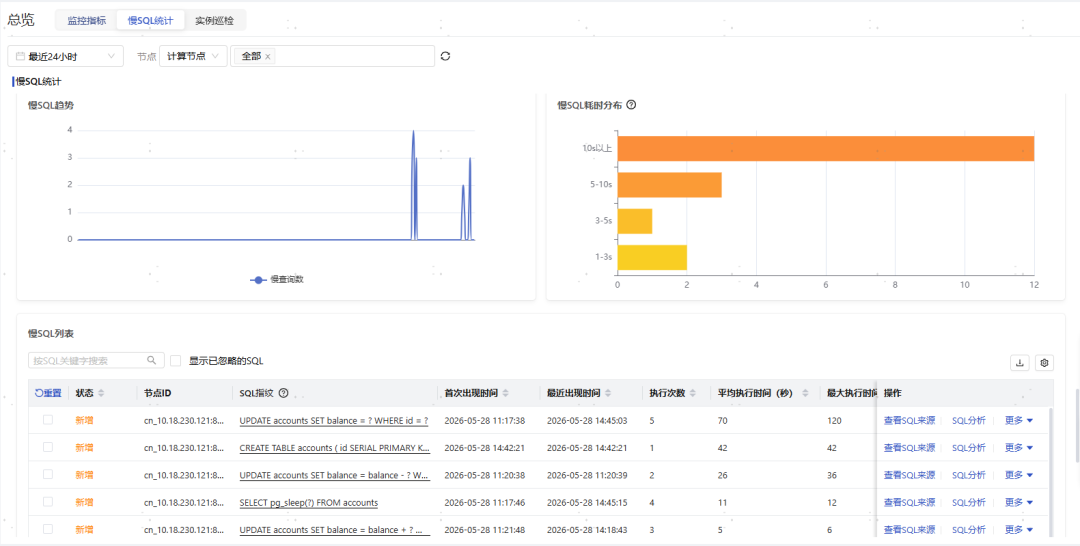Open help icon beside SQL指纹 header
1080x546 pixels.
[283, 393]
